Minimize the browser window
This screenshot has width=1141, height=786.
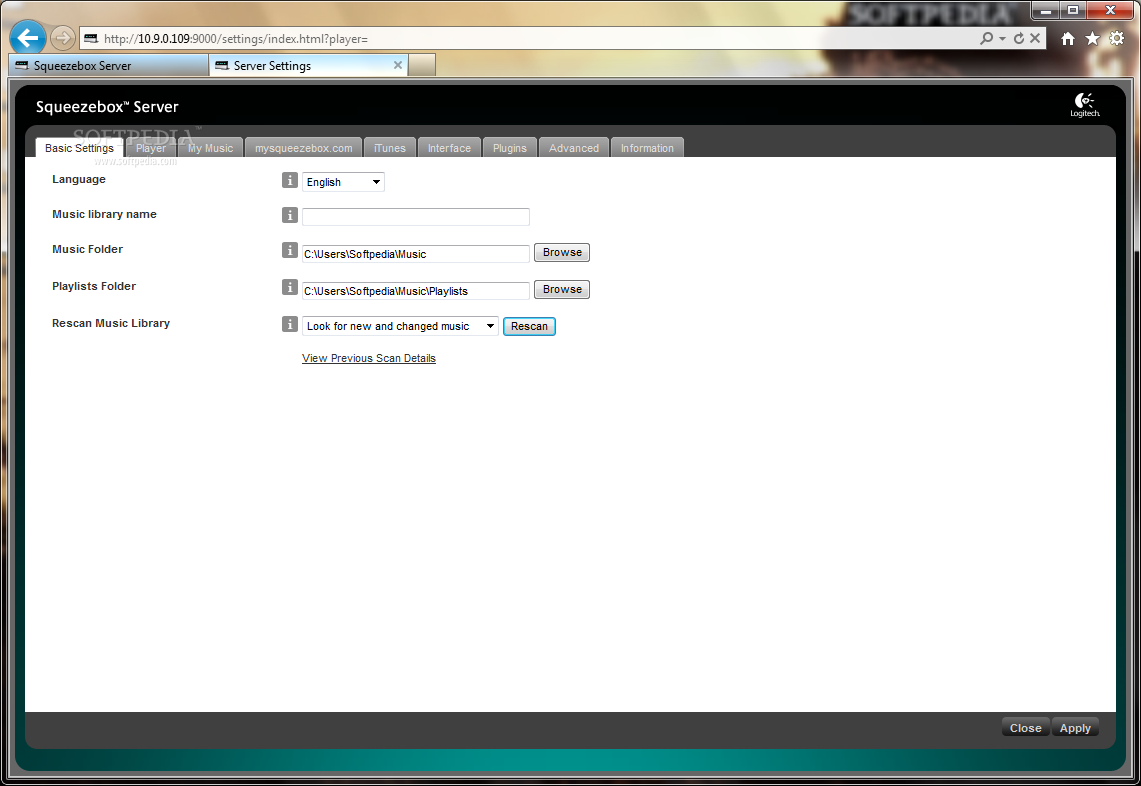click(x=1046, y=10)
